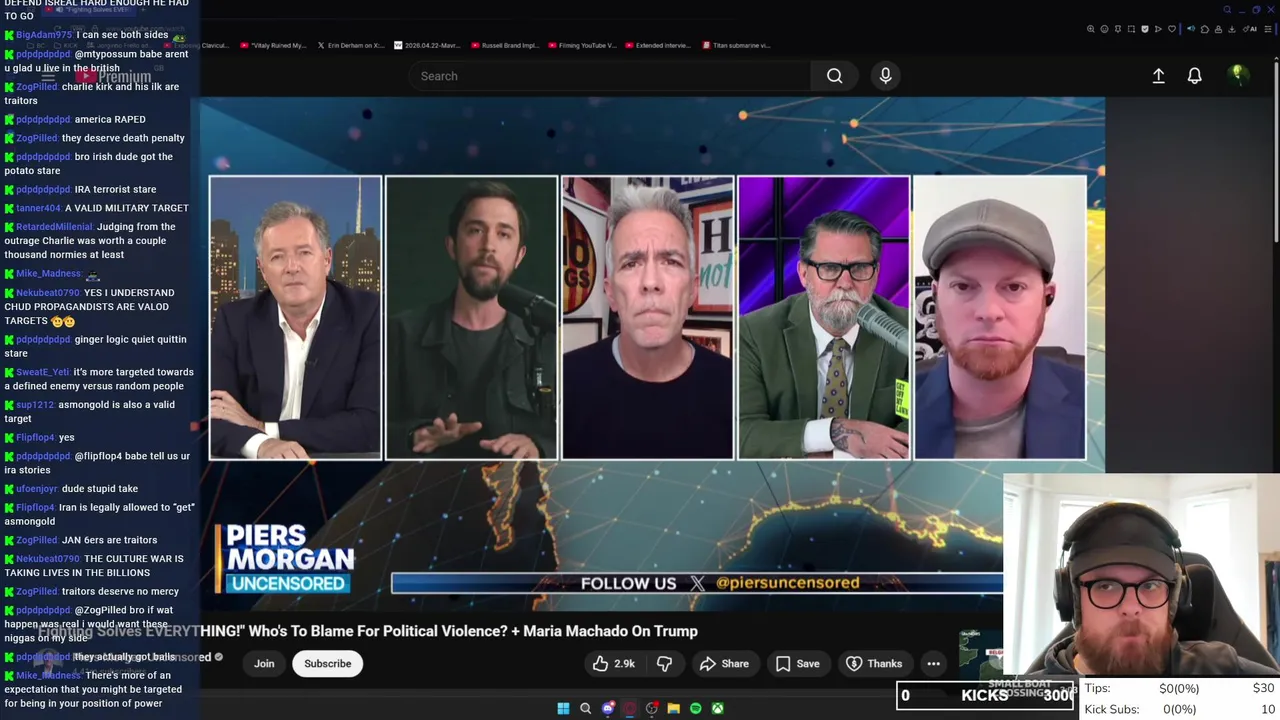
Task: Open Windows taskbar search
Action: [x=585, y=708]
